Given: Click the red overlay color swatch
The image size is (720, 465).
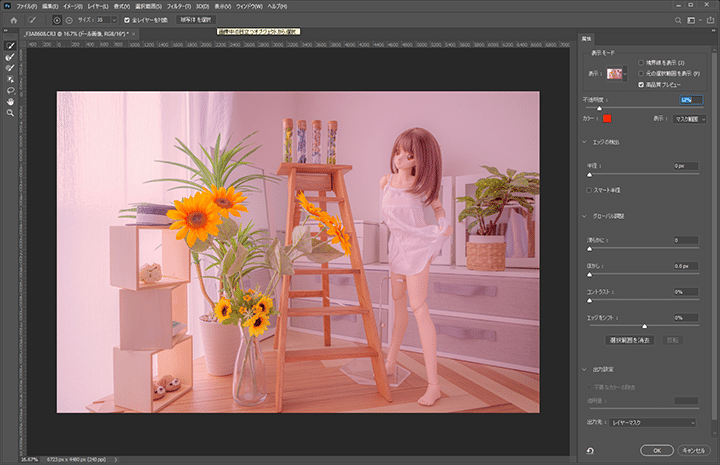Looking at the screenshot, I should [607, 119].
